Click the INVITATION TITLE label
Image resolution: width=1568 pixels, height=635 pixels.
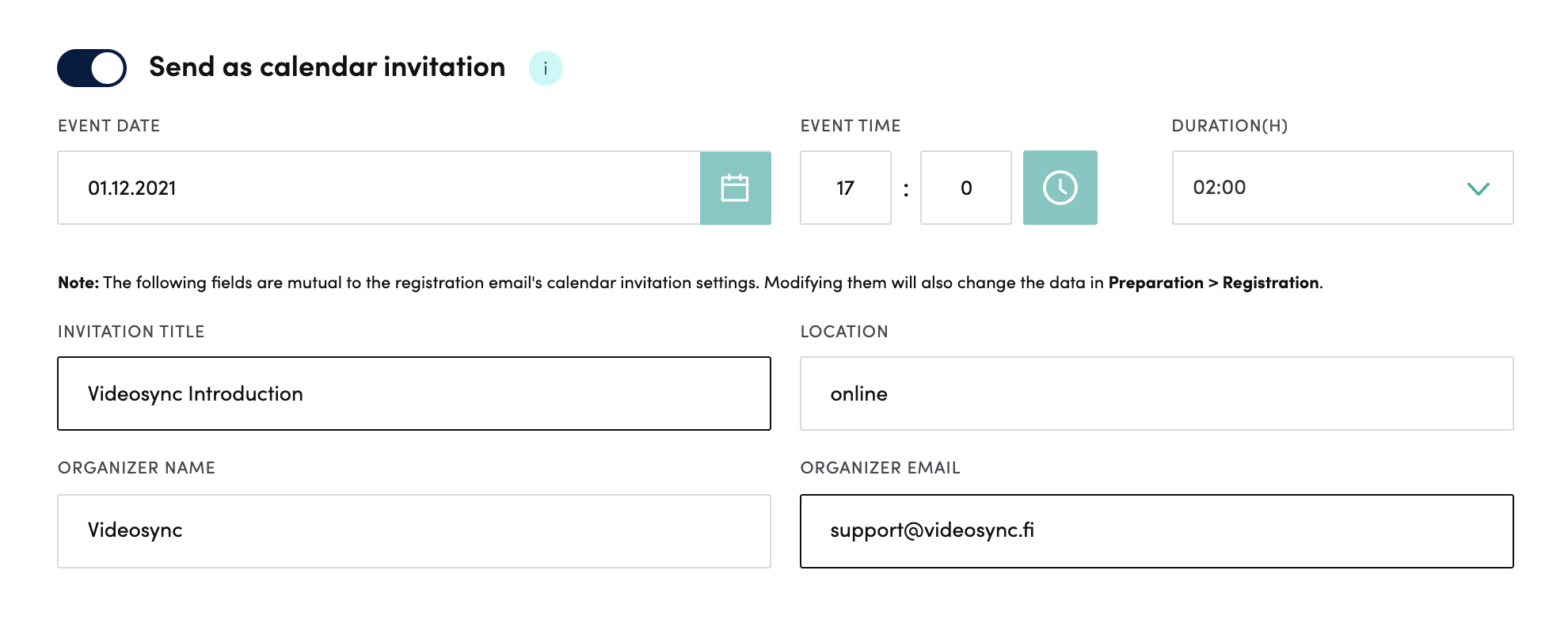131,332
